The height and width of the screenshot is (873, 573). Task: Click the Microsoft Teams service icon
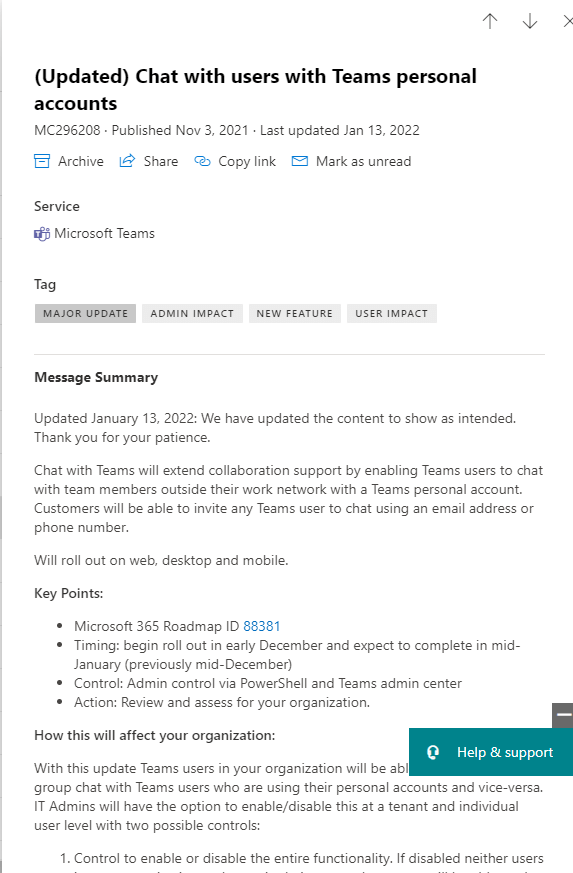point(42,234)
